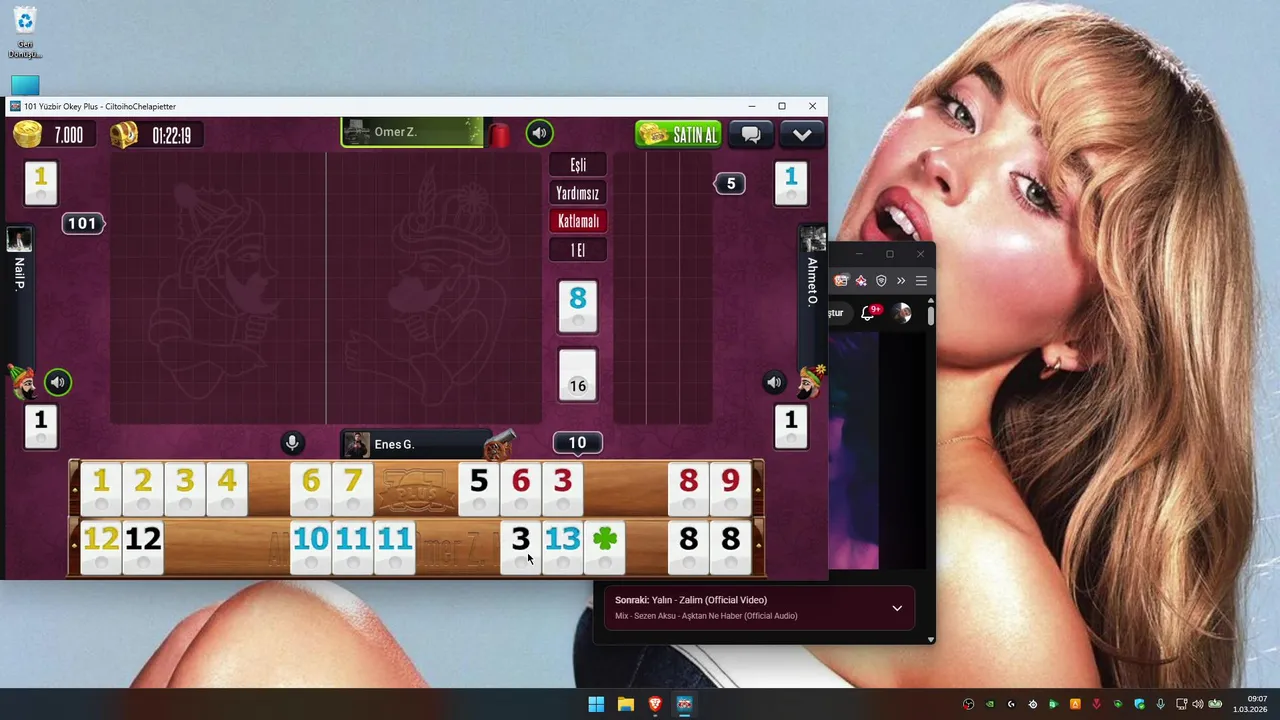Click the sultan avatar icon under Ahmet O.
The height and width of the screenshot is (720, 1280).
(810, 382)
